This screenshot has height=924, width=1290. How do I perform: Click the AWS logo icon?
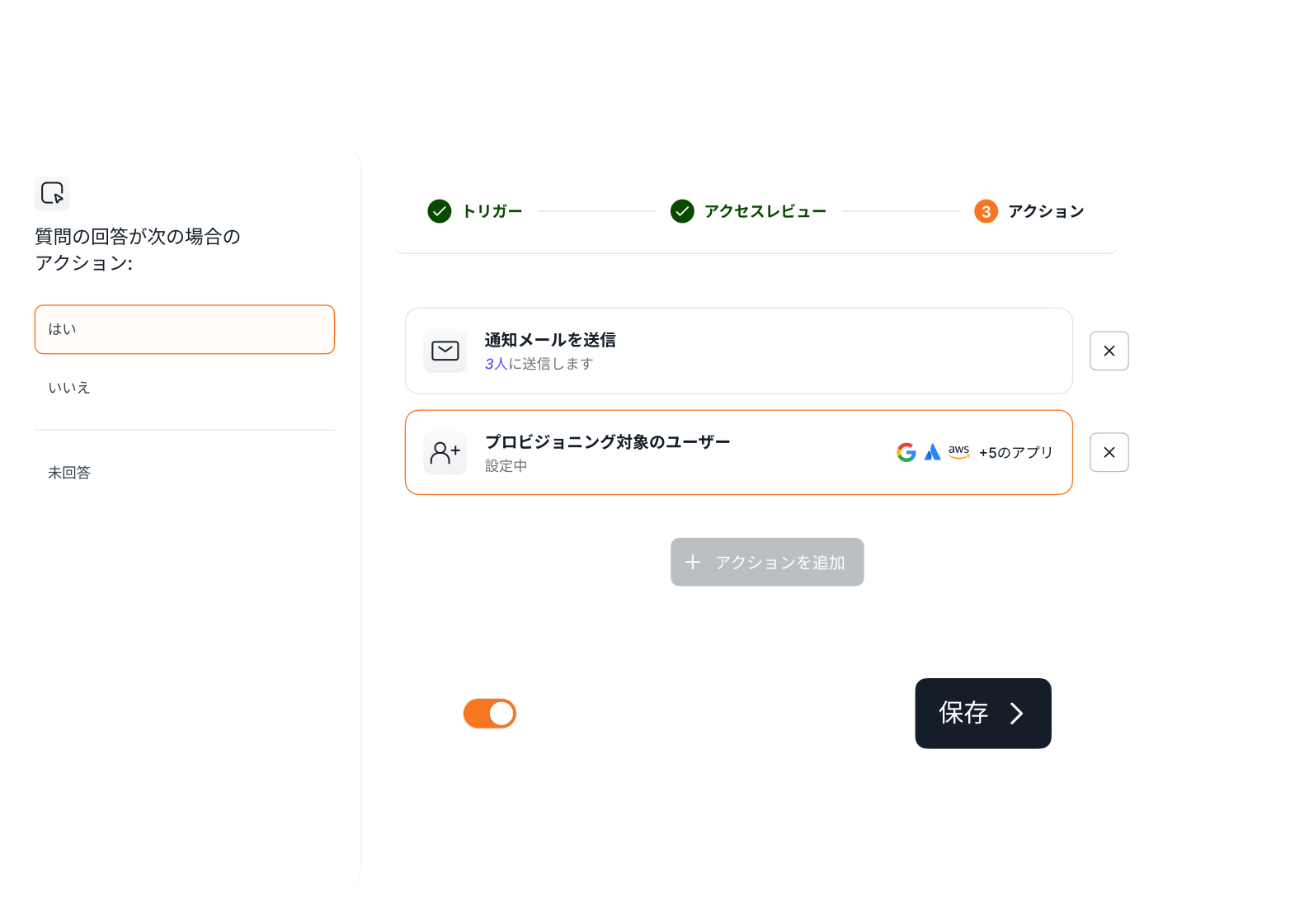959,452
